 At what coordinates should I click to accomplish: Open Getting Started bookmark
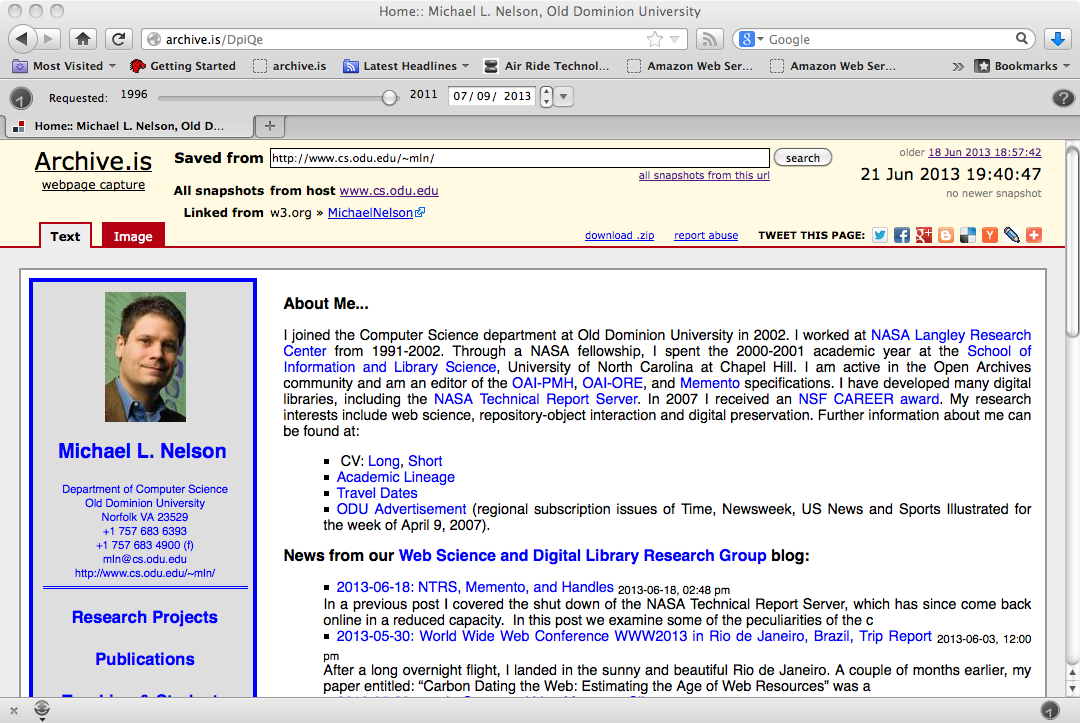183,66
